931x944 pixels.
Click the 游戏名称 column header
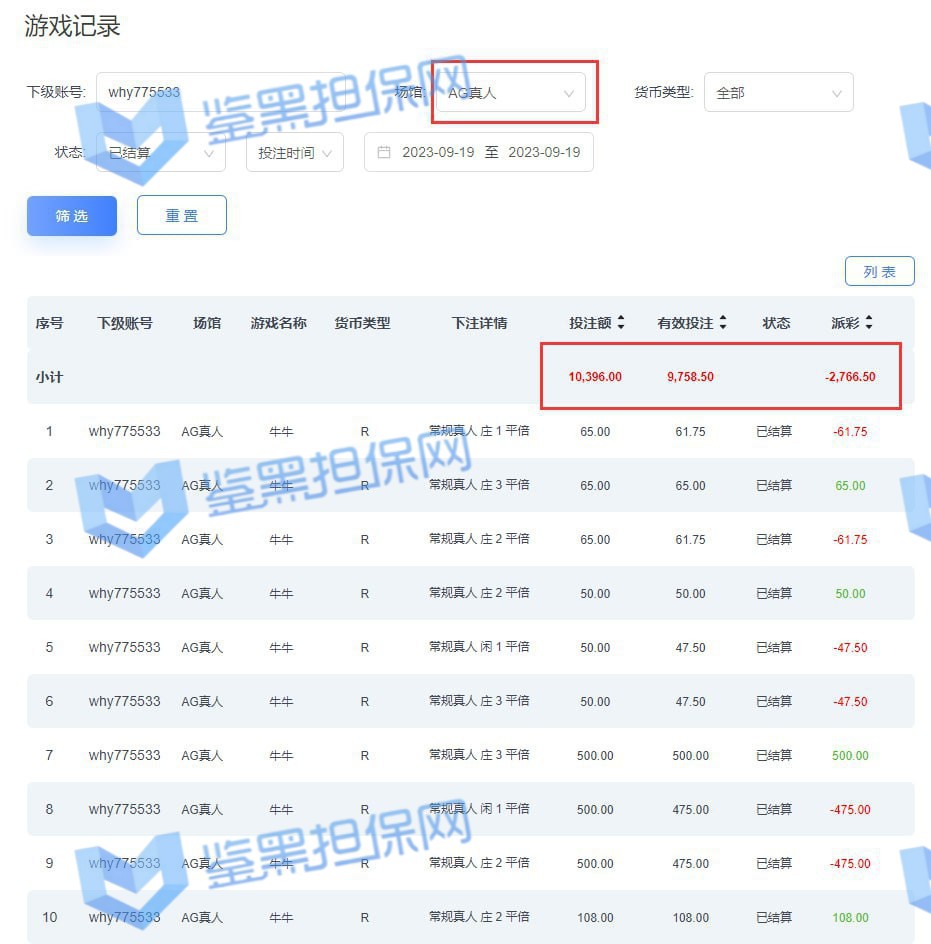click(x=278, y=323)
